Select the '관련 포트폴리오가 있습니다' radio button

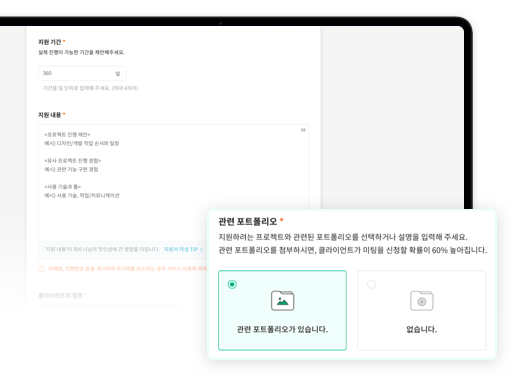(232, 284)
